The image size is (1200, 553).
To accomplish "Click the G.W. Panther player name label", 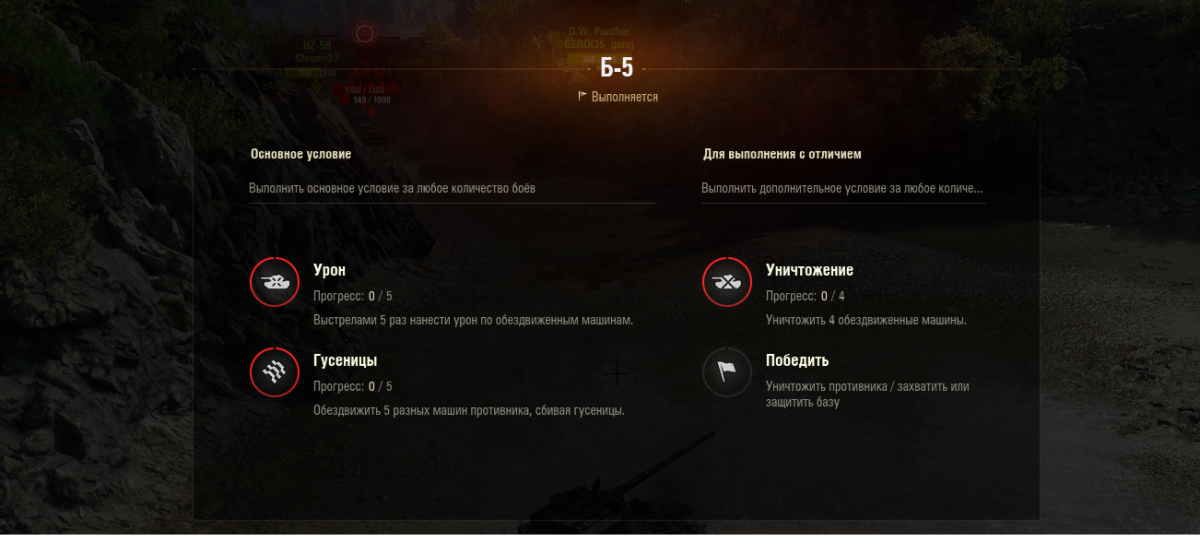I will tap(599, 32).
